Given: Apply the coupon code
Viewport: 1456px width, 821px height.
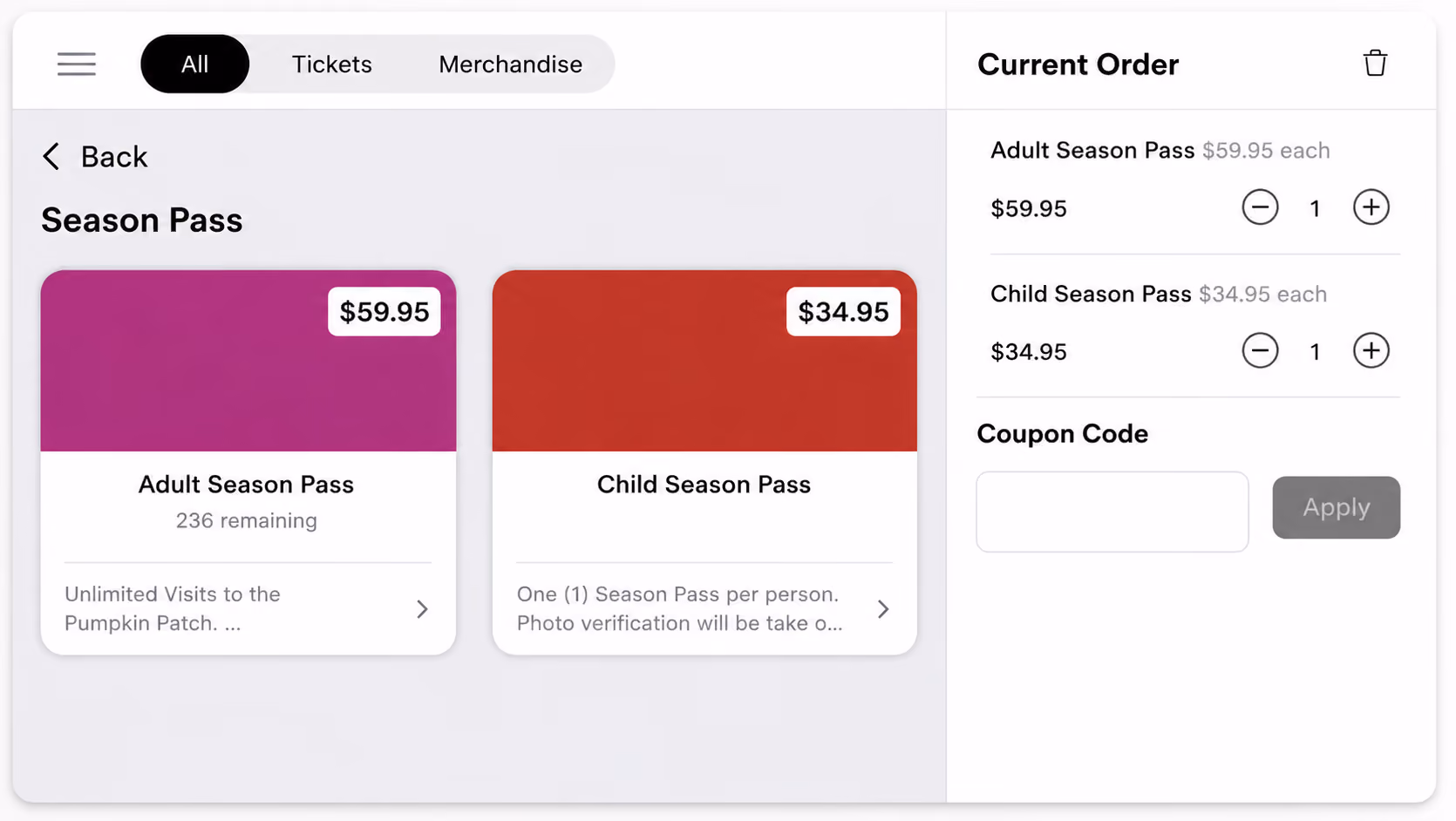Looking at the screenshot, I should pos(1336,507).
